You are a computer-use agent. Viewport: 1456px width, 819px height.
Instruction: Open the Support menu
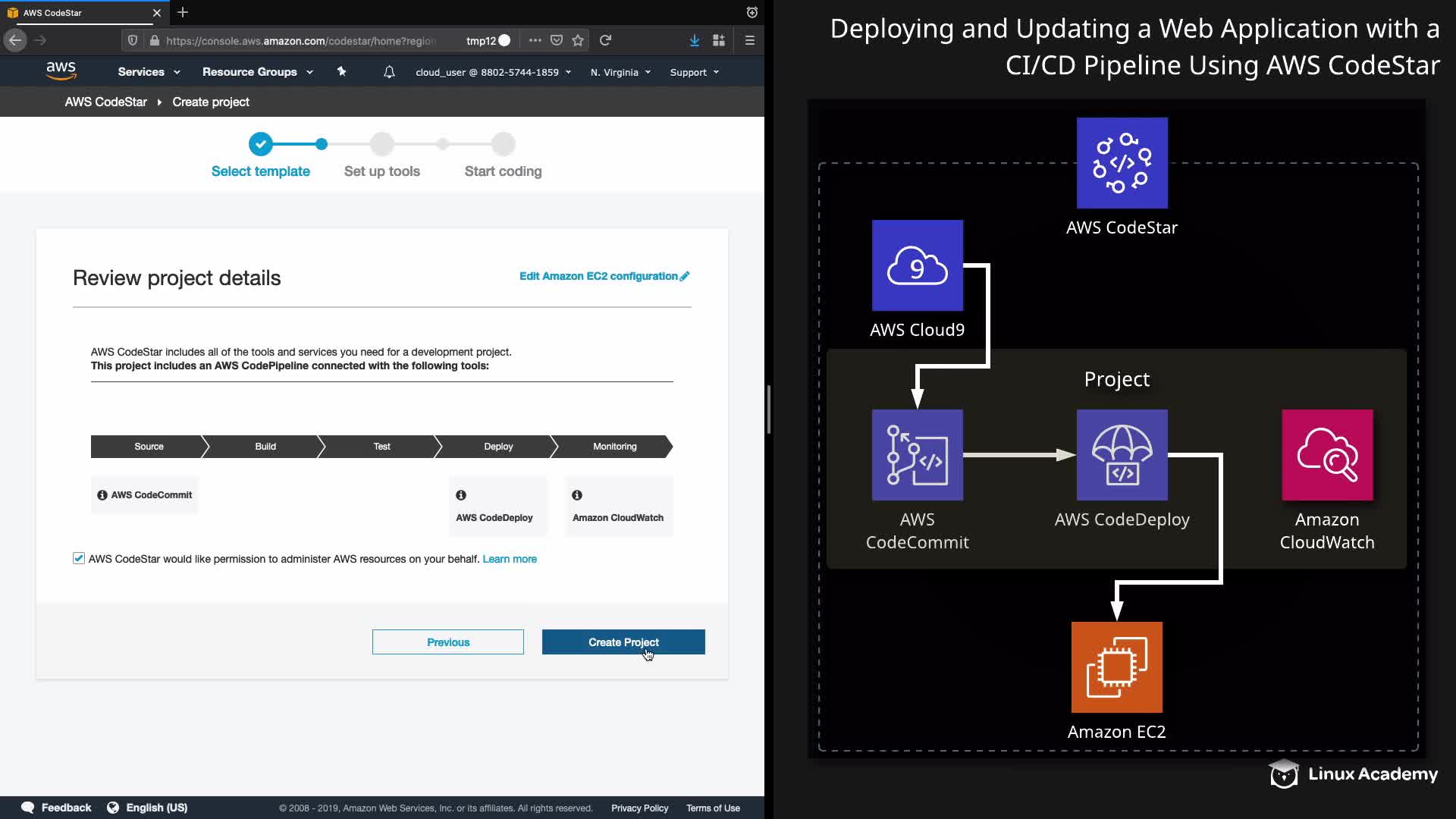tap(694, 73)
